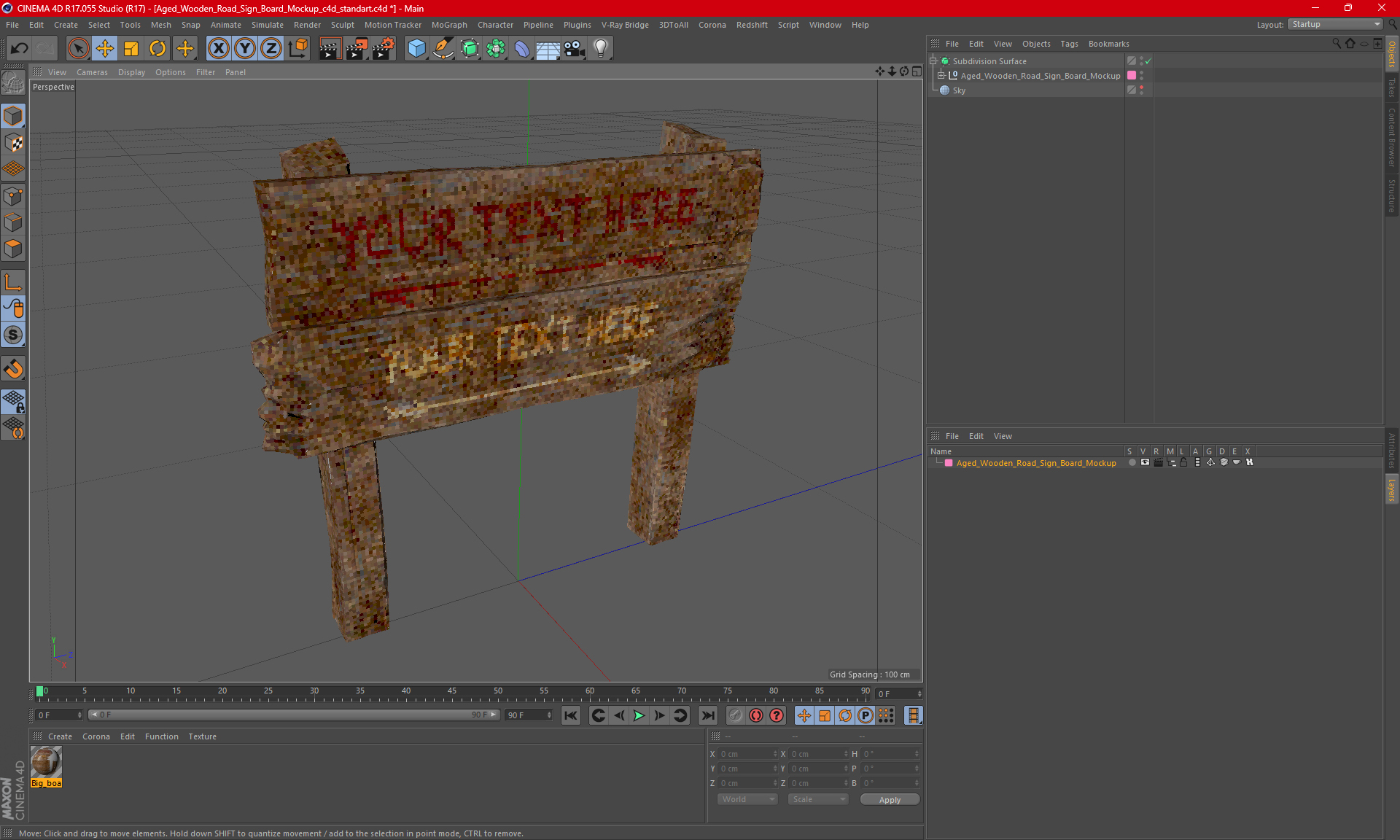This screenshot has width=1400, height=840.
Task: Open the Scale mode dropdown
Action: coord(818,799)
